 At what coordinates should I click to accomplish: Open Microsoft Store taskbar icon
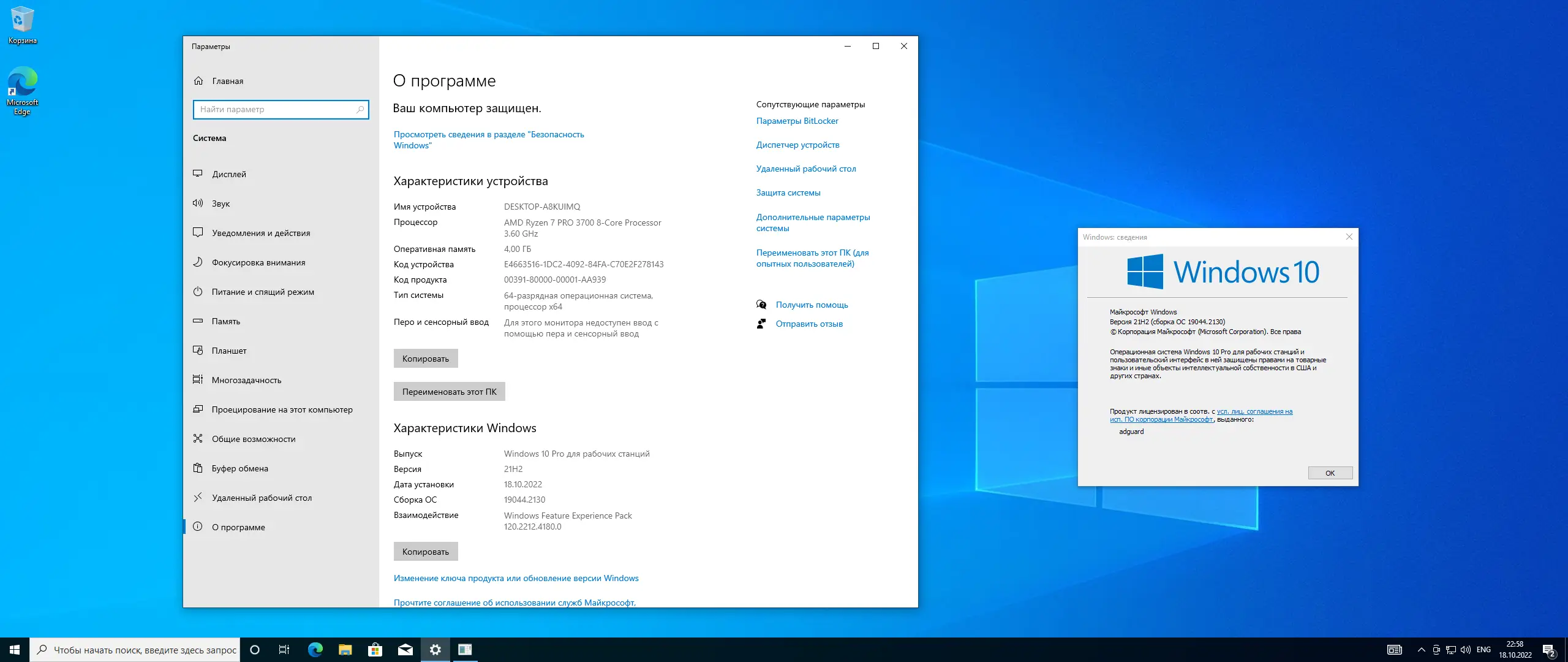pyautogui.click(x=375, y=650)
